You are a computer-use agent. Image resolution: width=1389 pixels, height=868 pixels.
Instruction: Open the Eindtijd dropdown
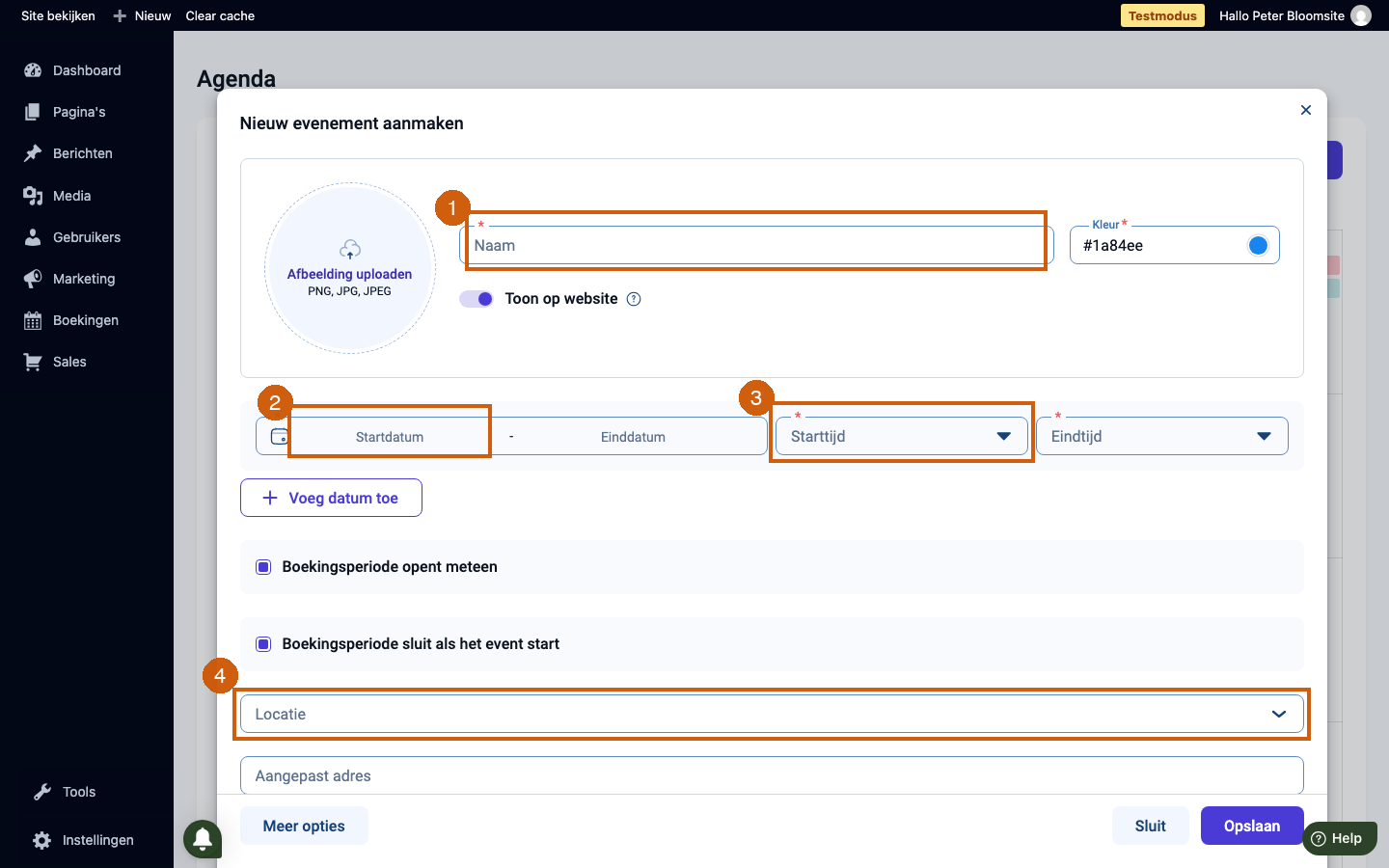pos(1162,436)
